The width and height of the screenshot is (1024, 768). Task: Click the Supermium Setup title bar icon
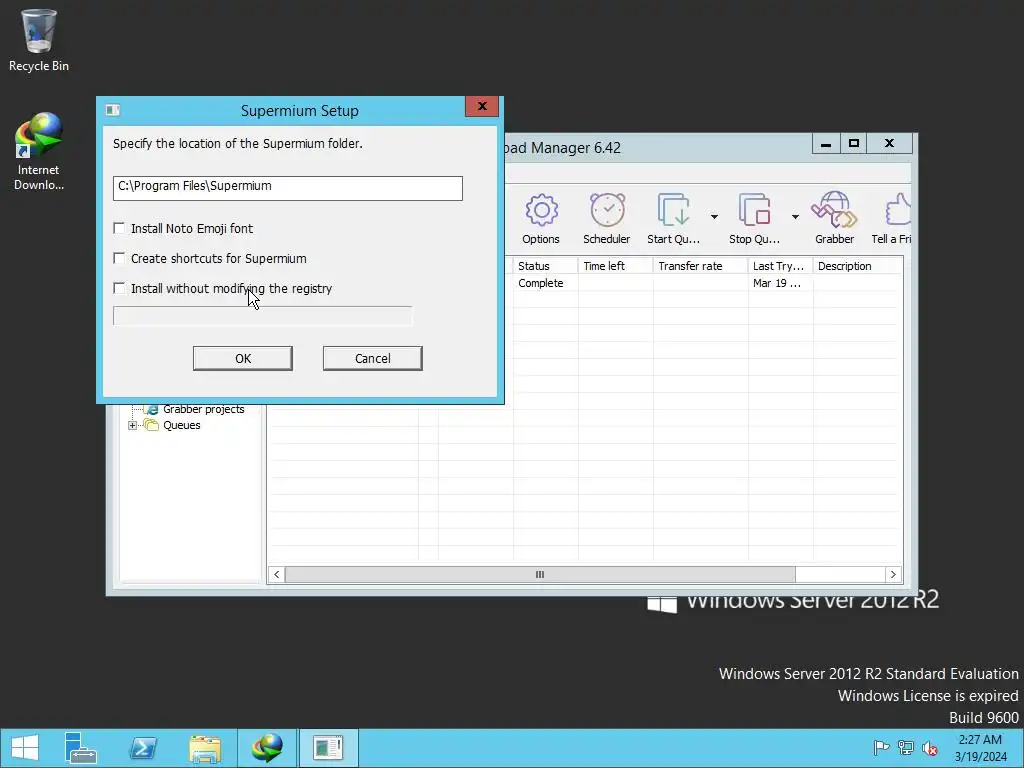113,110
